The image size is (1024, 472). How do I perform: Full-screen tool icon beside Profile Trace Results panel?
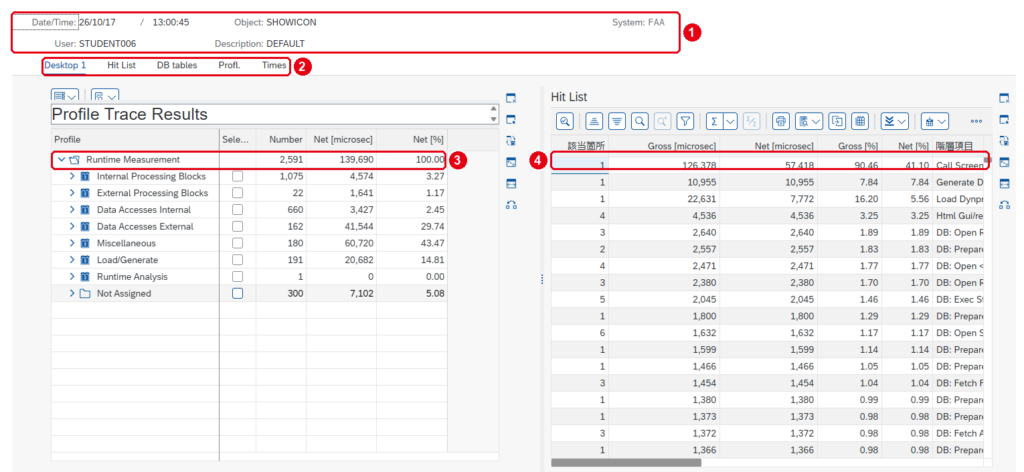511,163
